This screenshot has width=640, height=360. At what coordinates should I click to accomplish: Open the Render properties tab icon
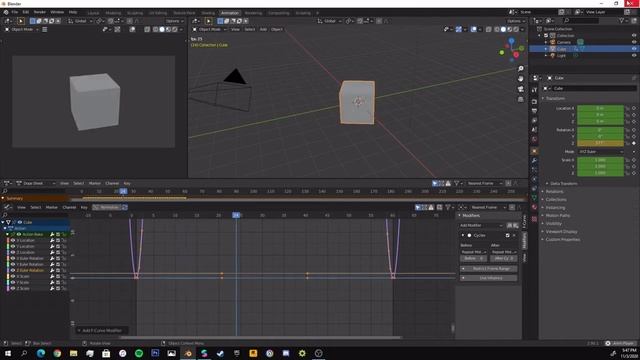pos(534,101)
